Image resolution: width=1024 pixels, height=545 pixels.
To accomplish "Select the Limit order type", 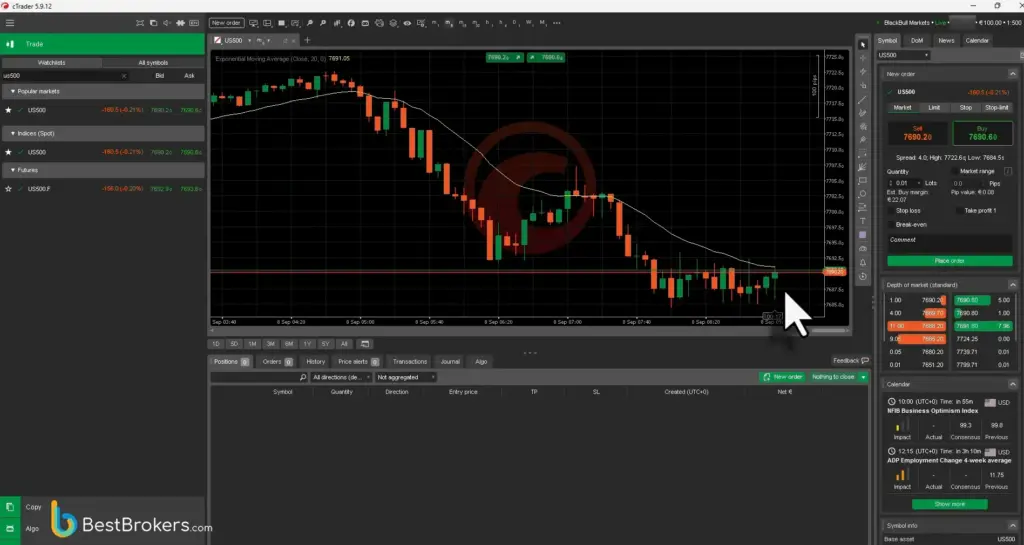I will click(x=934, y=108).
